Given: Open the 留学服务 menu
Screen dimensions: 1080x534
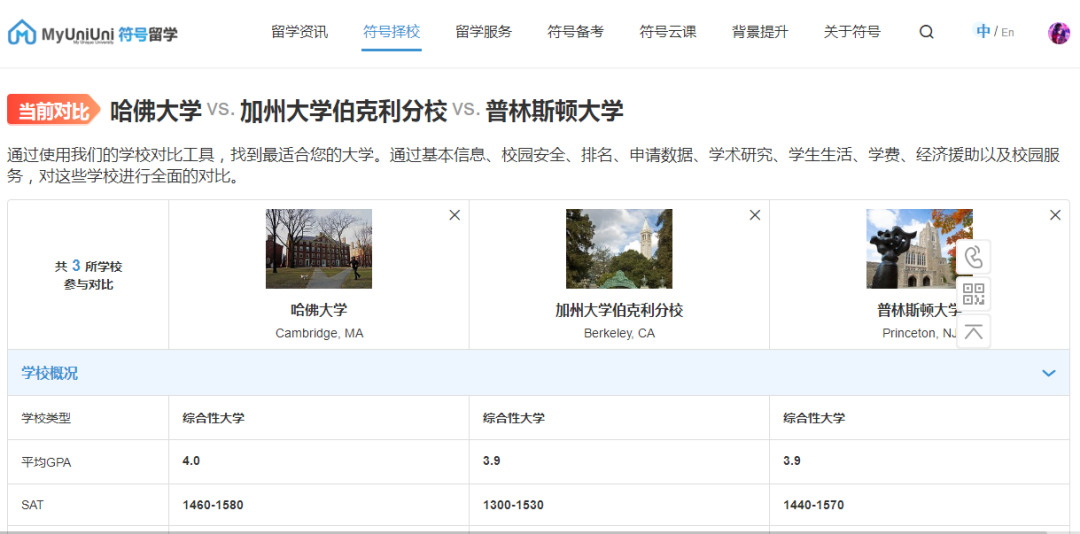Looking at the screenshot, I should tap(484, 32).
